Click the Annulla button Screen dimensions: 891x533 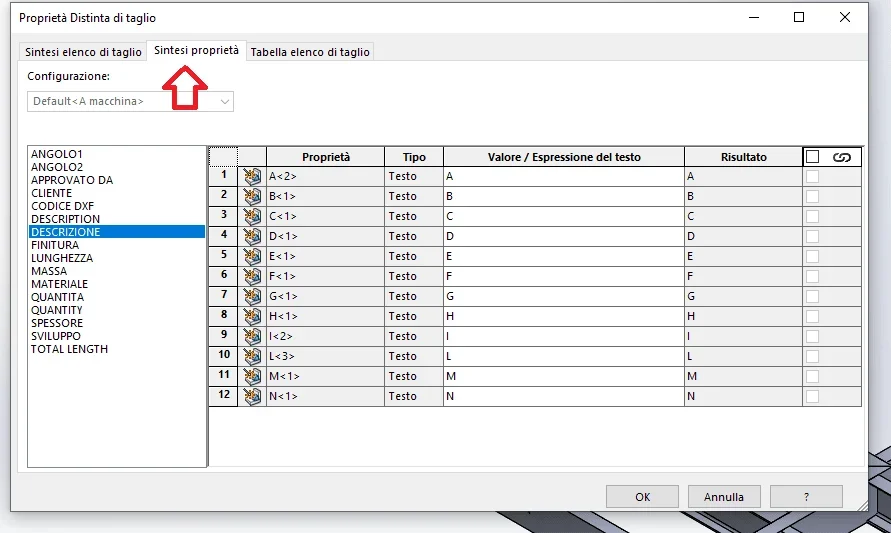[x=723, y=496]
